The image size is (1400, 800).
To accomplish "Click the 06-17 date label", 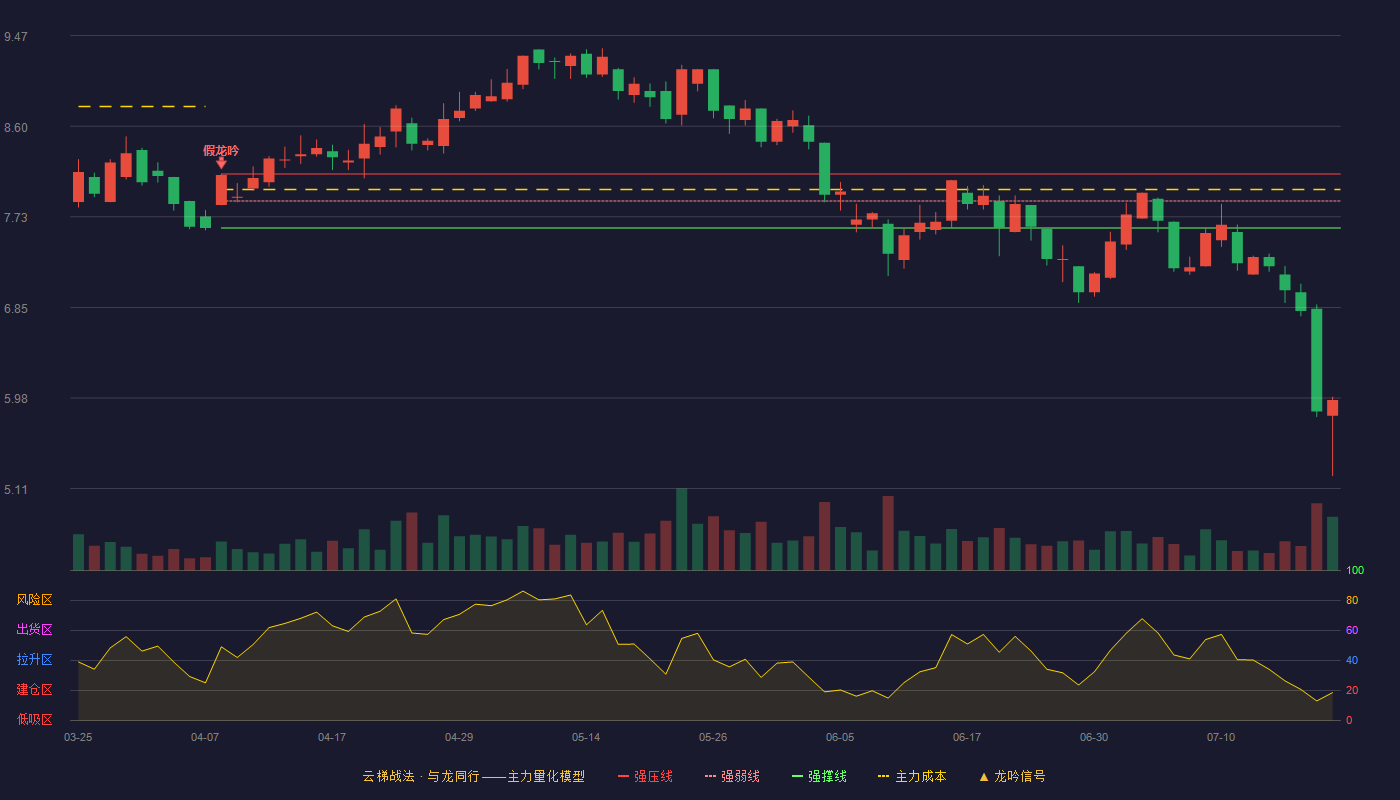I will 967,737.
